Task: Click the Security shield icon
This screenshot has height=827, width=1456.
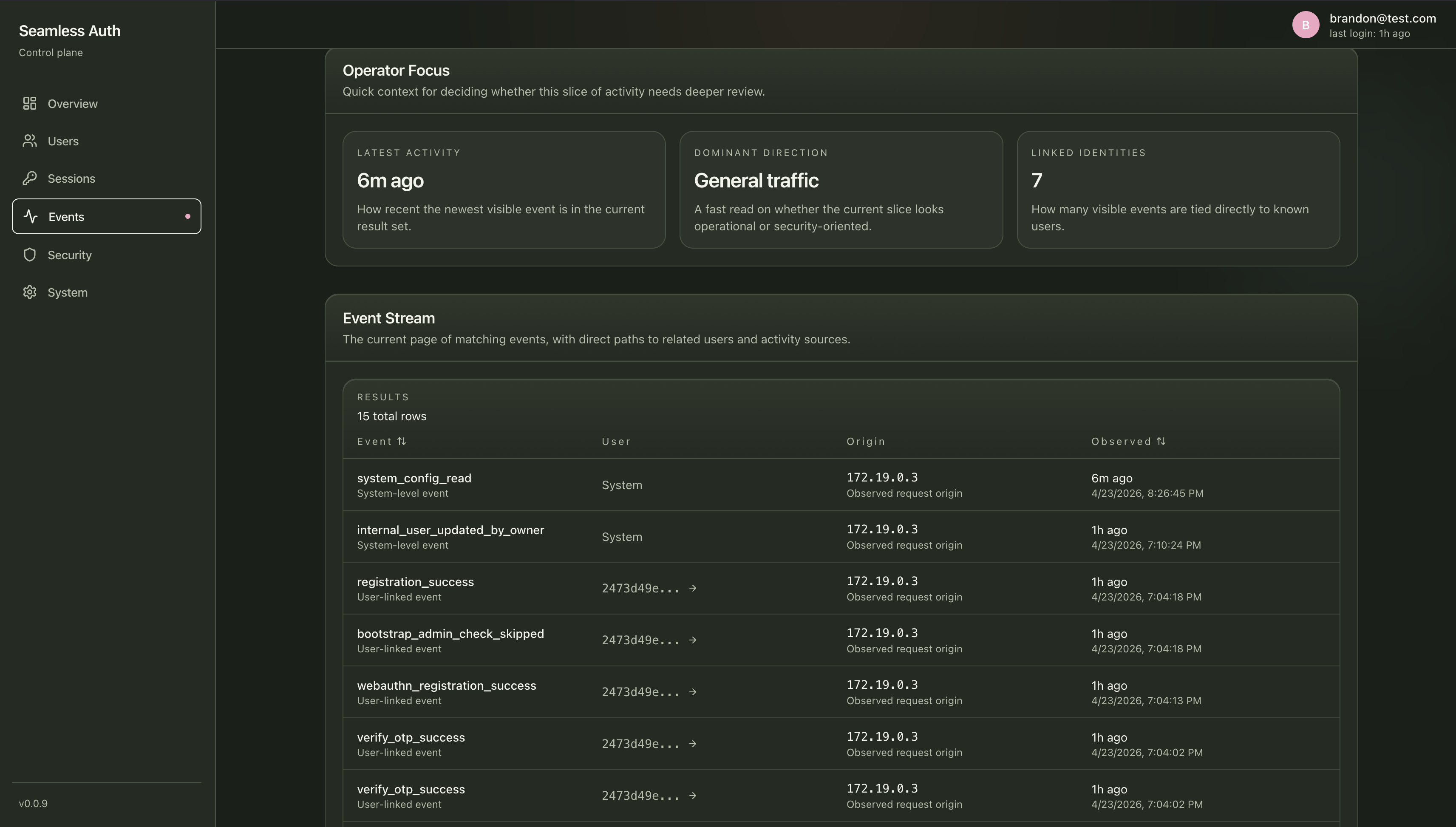Action: (29, 255)
